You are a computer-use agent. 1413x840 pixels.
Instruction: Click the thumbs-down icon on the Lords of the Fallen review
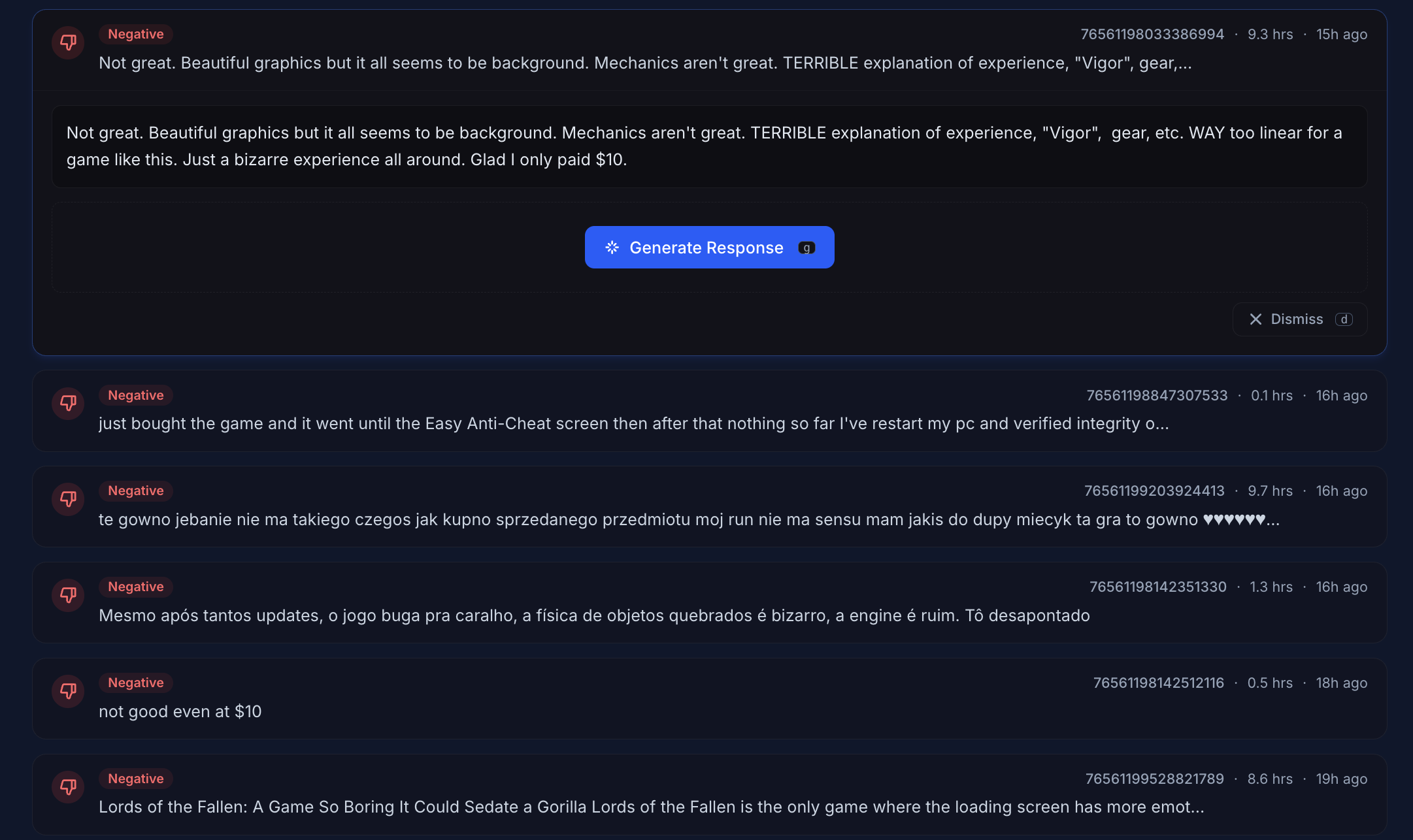pos(68,787)
